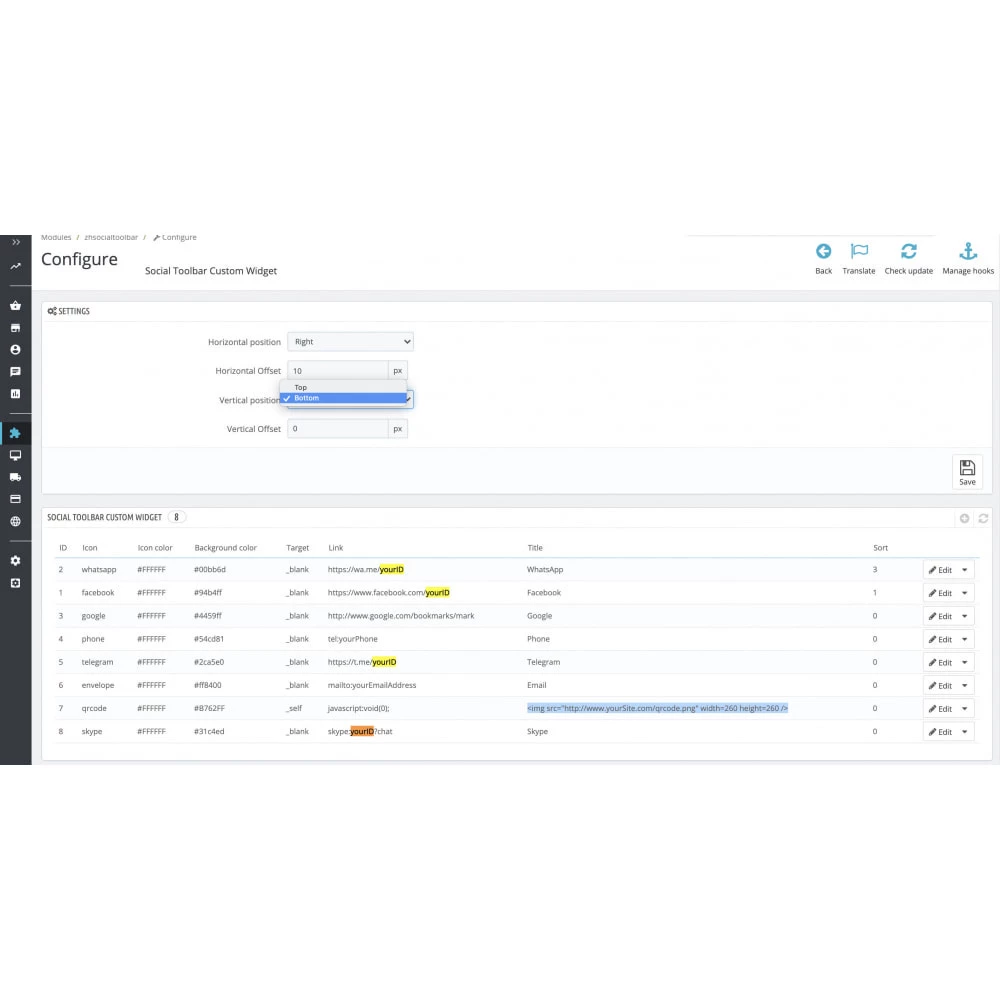Click the Icon color column header
This screenshot has height=1000, width=1000.
point(155,548)
